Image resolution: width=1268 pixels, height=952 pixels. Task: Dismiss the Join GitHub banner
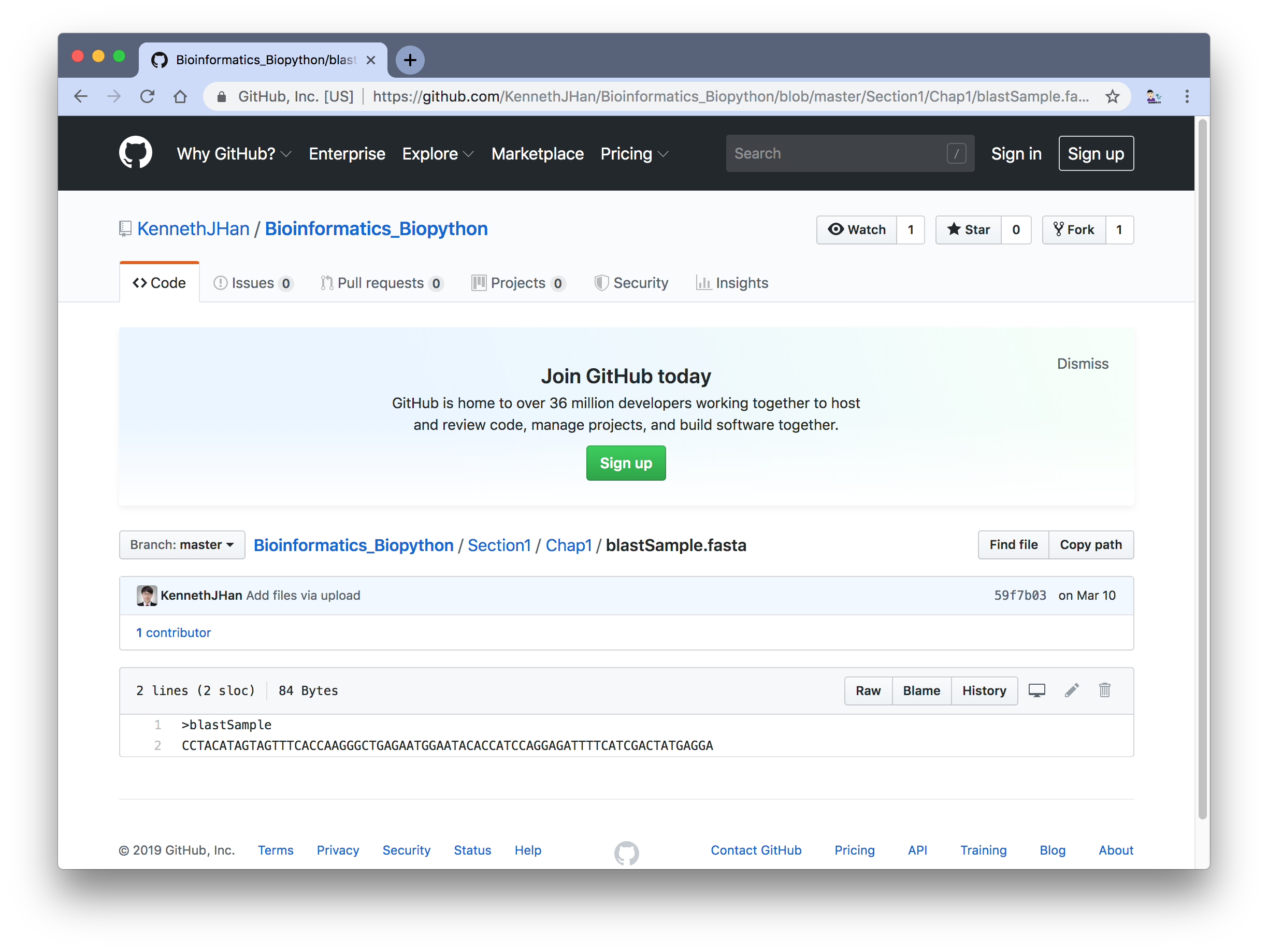(1082, 364)
